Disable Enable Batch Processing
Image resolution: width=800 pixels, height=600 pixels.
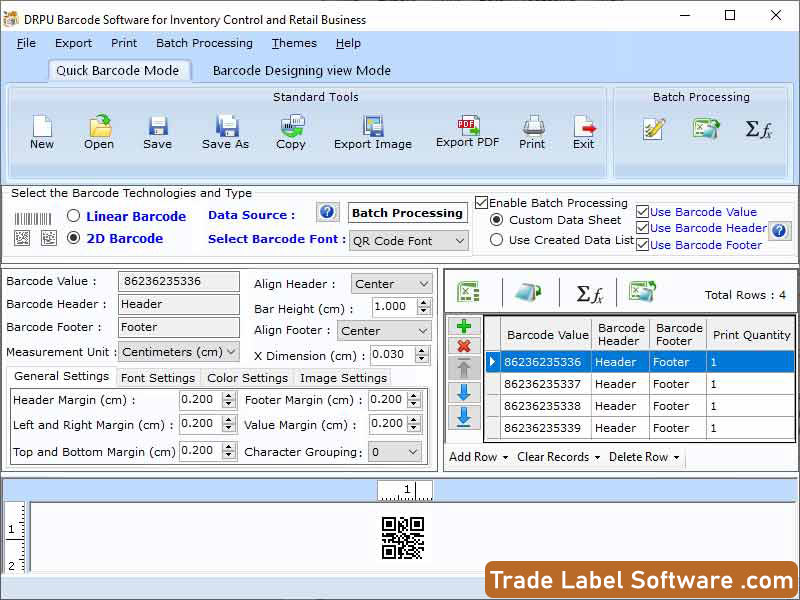point(482,202)
